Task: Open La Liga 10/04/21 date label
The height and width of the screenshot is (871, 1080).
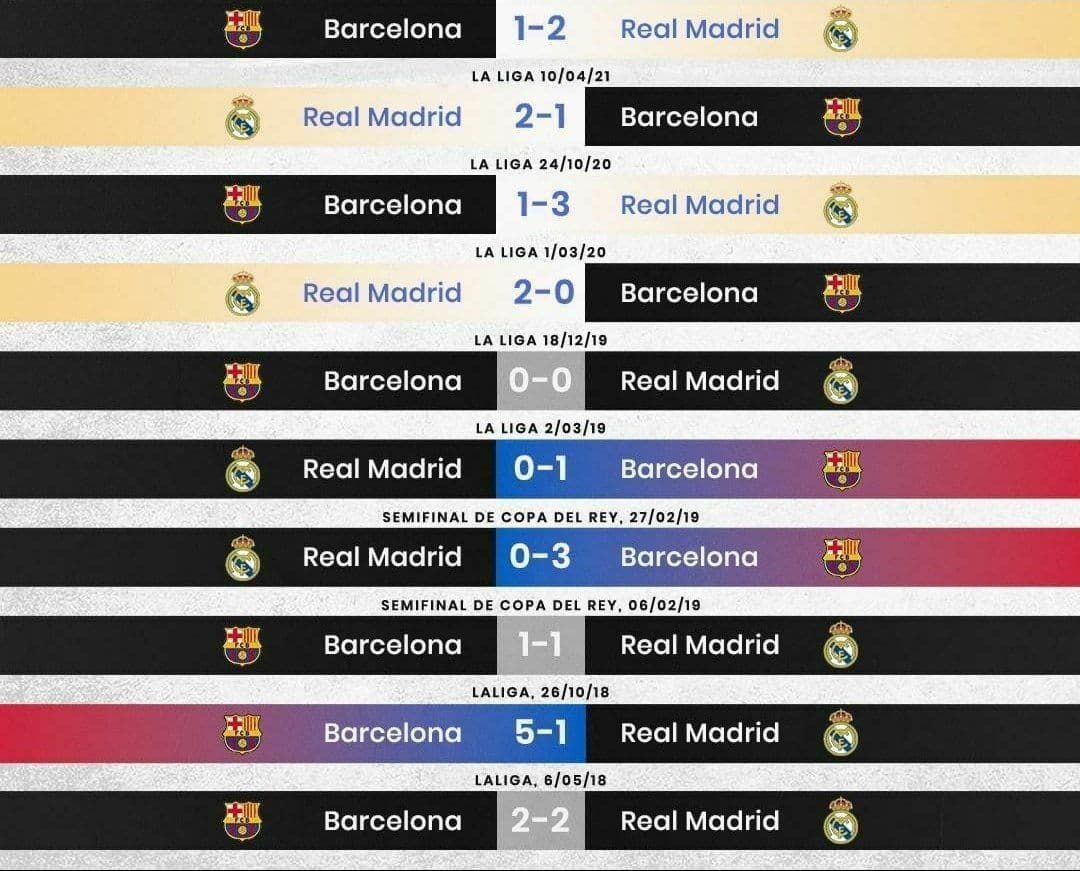Action: click(x=541, y=76)
